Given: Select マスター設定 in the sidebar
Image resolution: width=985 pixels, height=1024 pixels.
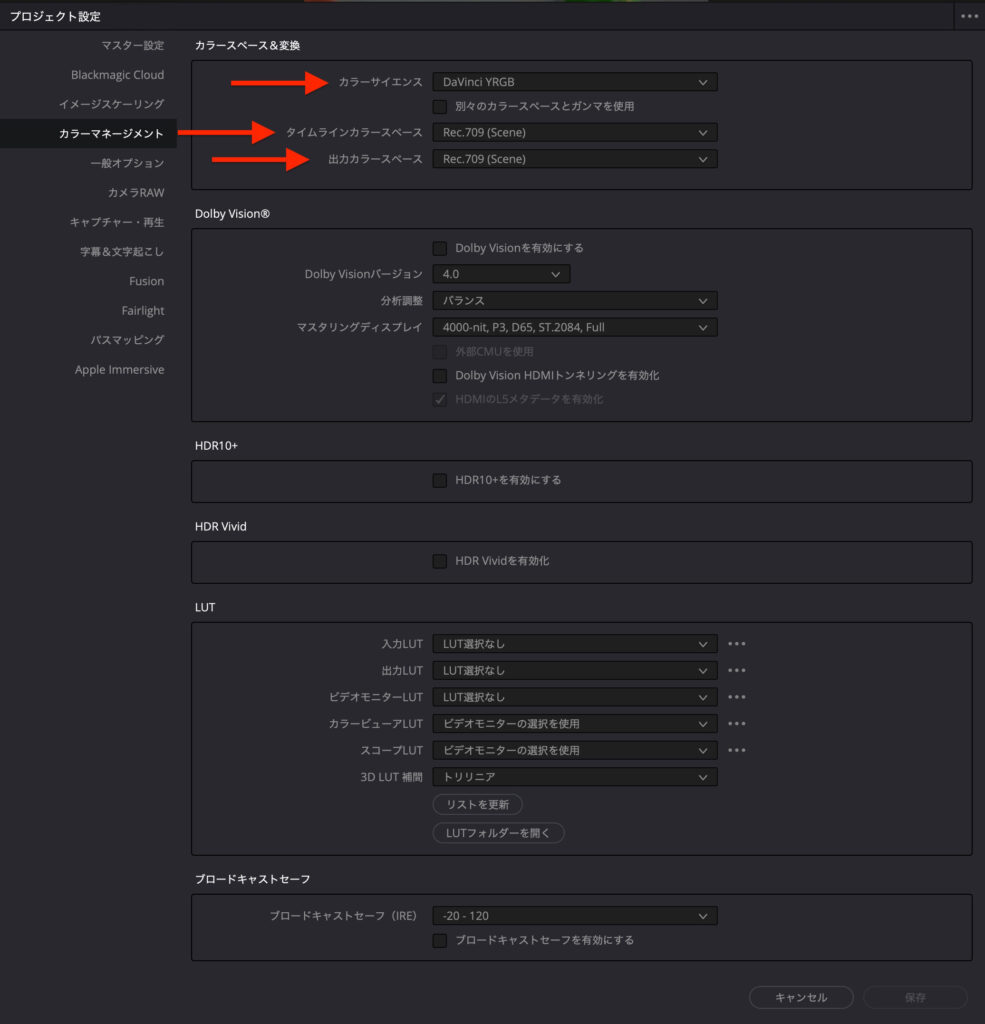Looking at the screenshot, I should (132, 46).
